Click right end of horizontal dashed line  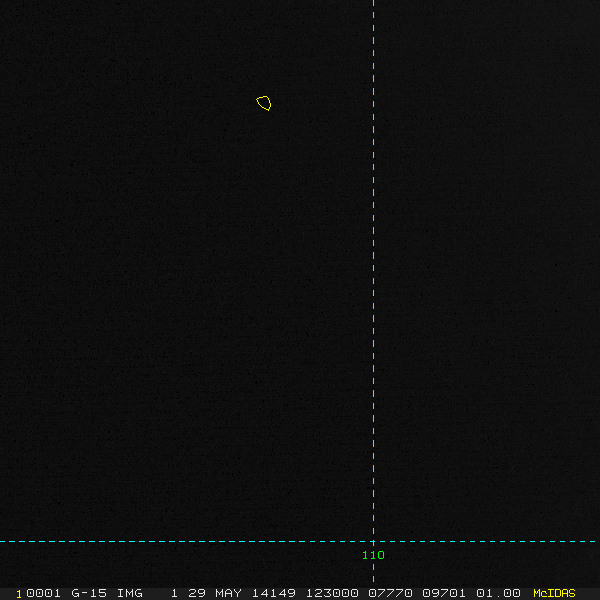point(596,541)
